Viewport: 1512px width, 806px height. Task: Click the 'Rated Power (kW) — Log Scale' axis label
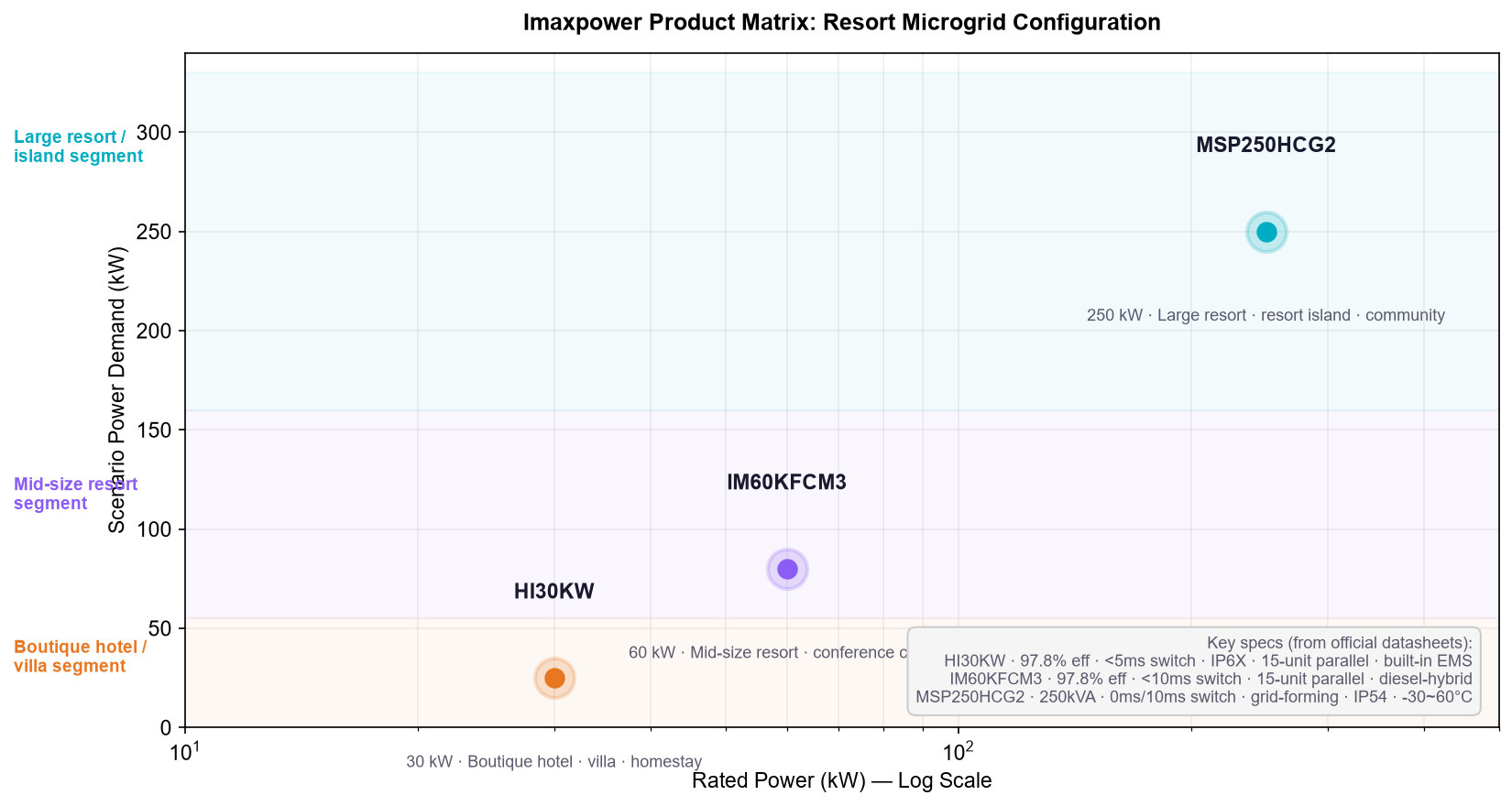pos(842,781)
